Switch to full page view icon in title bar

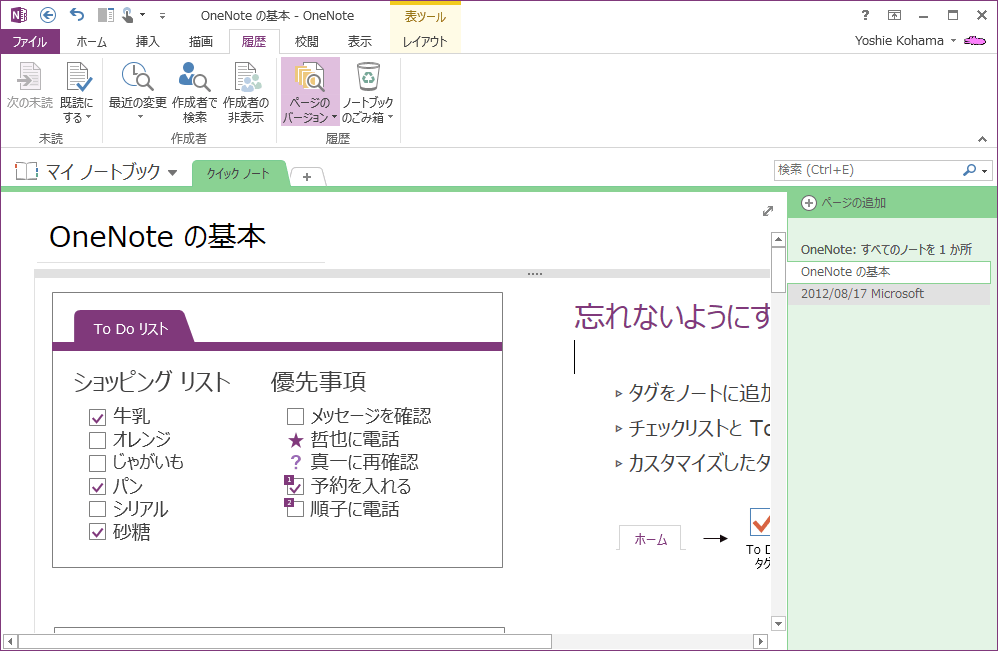(x=894, y=15)
